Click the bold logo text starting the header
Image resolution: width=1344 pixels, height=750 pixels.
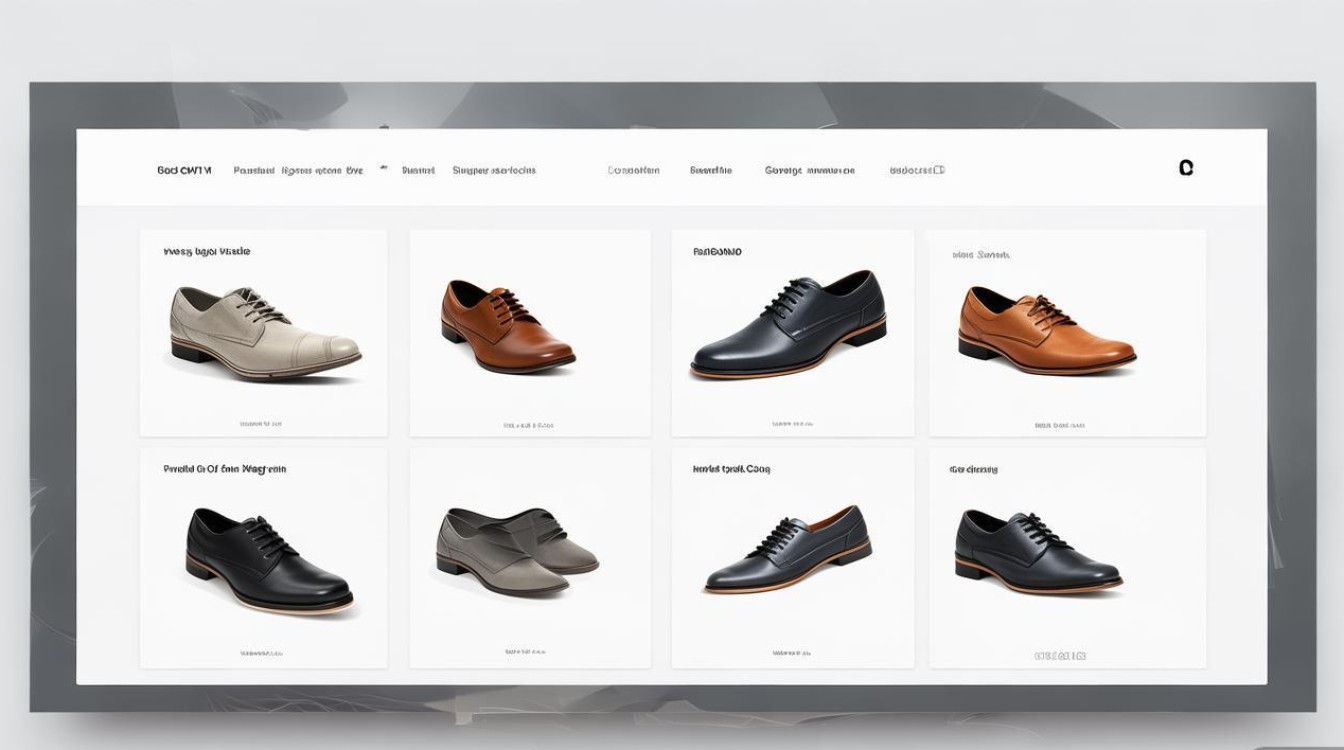click(185, 170)
